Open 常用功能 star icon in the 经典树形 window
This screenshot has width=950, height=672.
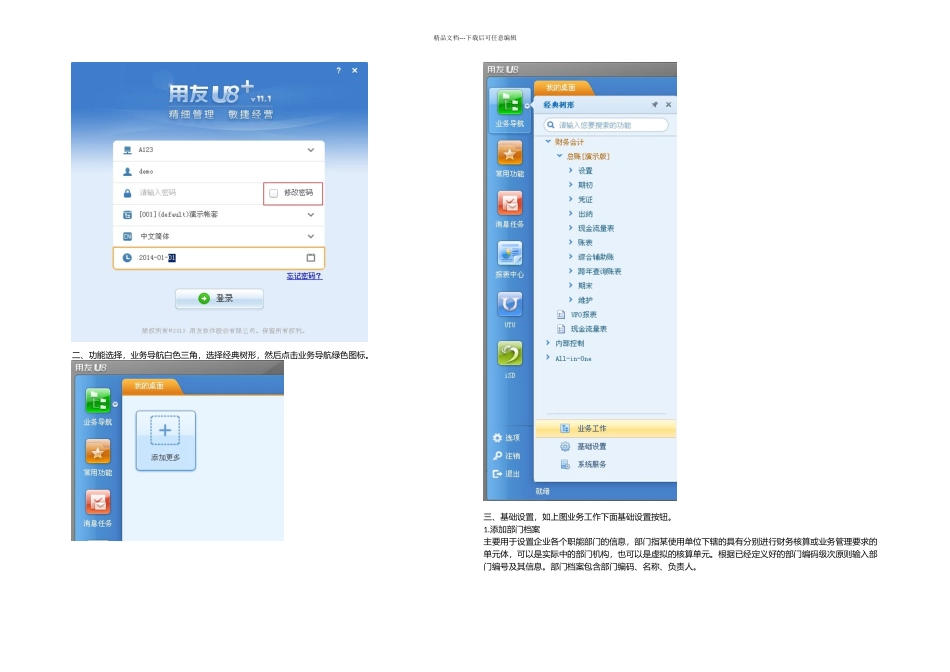(x=510, y=153)
